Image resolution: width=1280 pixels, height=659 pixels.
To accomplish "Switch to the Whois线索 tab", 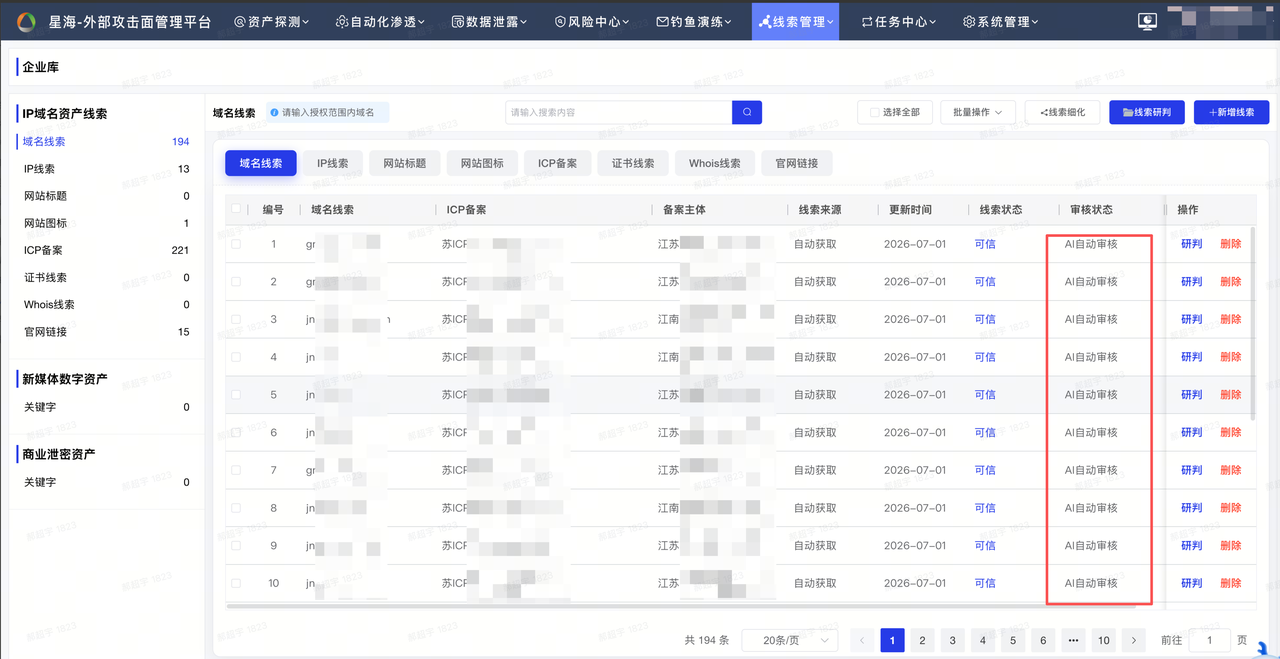I will click(x=715, y=163).
